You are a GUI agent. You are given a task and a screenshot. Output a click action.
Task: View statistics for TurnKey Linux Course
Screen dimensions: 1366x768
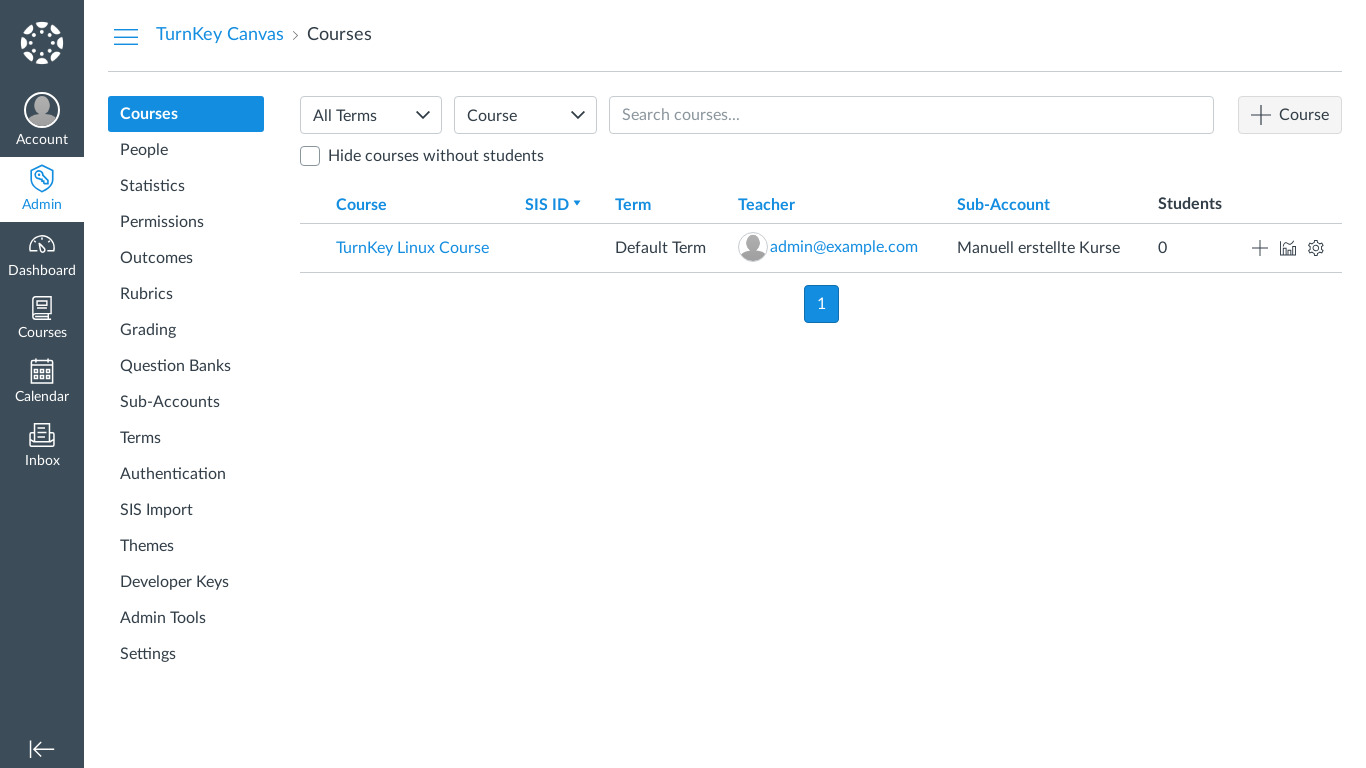click(x=1288, y=248)
